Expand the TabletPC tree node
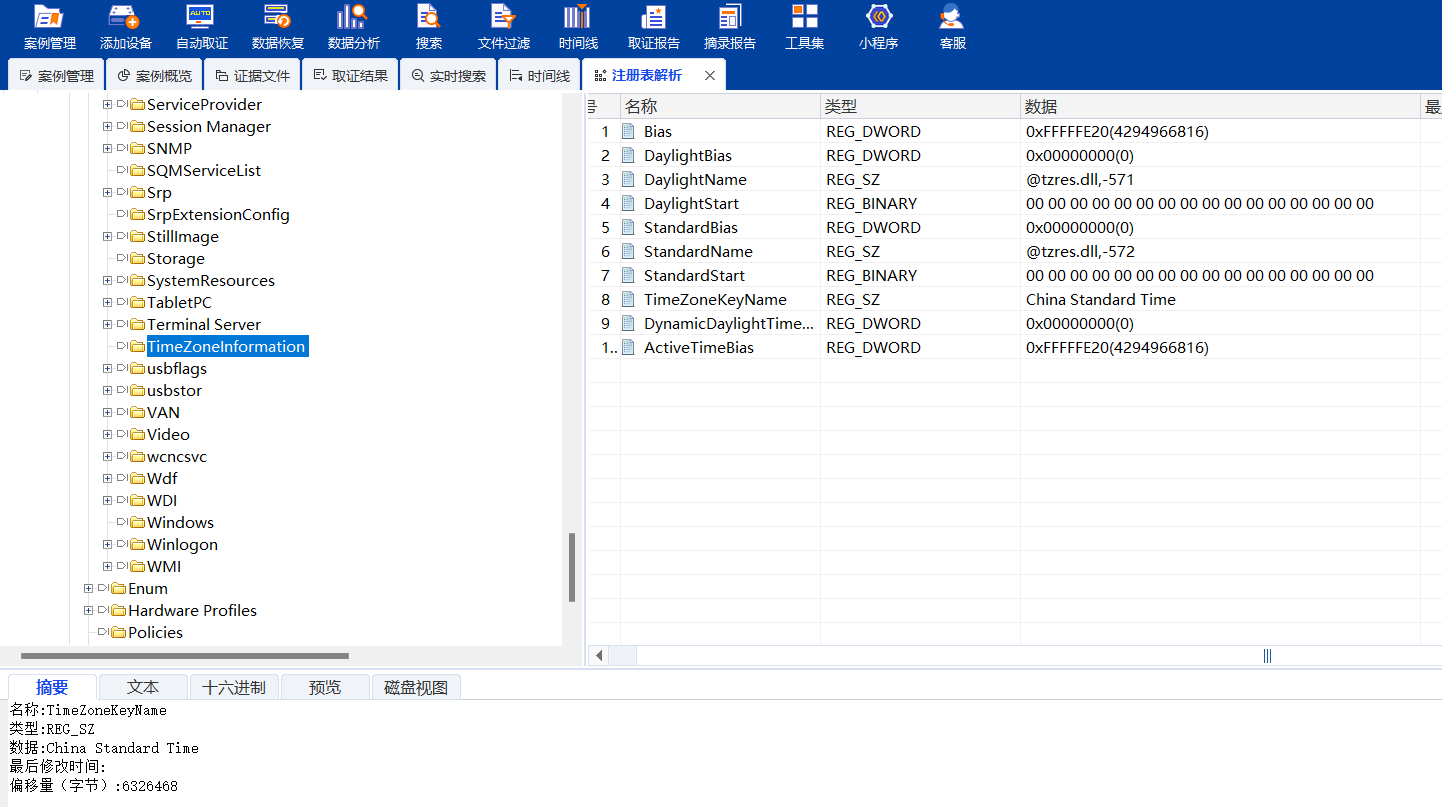 coord(107,303)
